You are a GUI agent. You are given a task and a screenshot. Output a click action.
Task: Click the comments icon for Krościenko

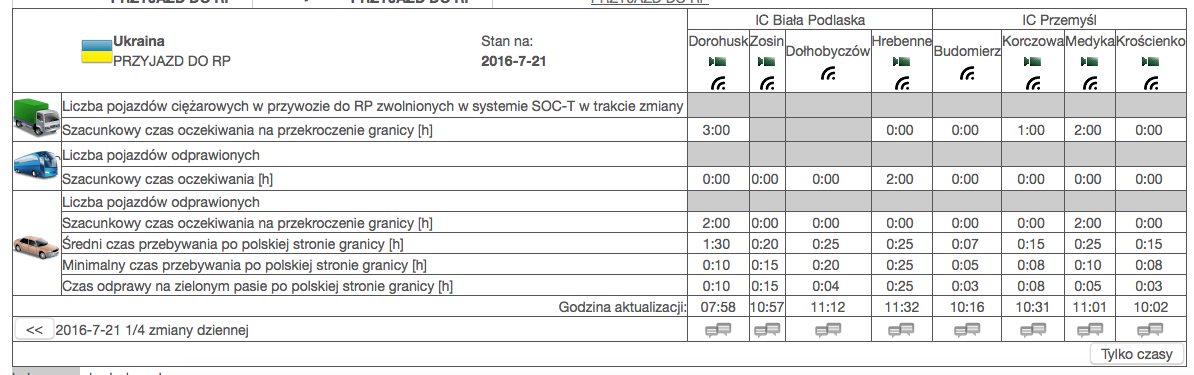tap(1150, 330)
